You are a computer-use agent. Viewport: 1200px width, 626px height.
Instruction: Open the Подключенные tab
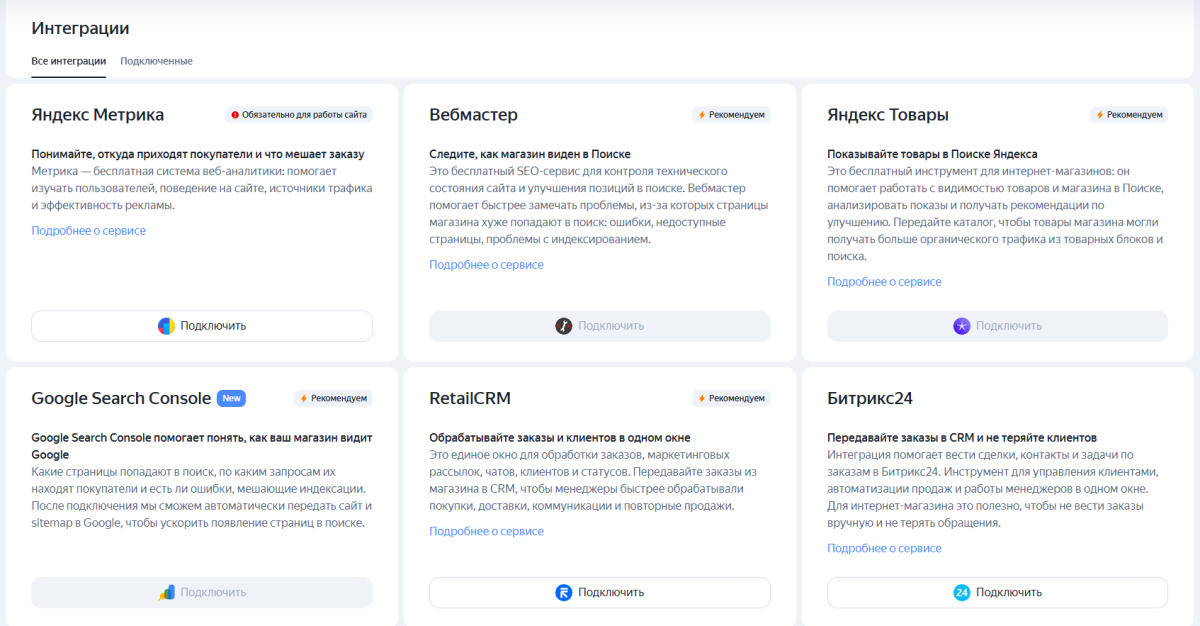(x=156, y=61)
